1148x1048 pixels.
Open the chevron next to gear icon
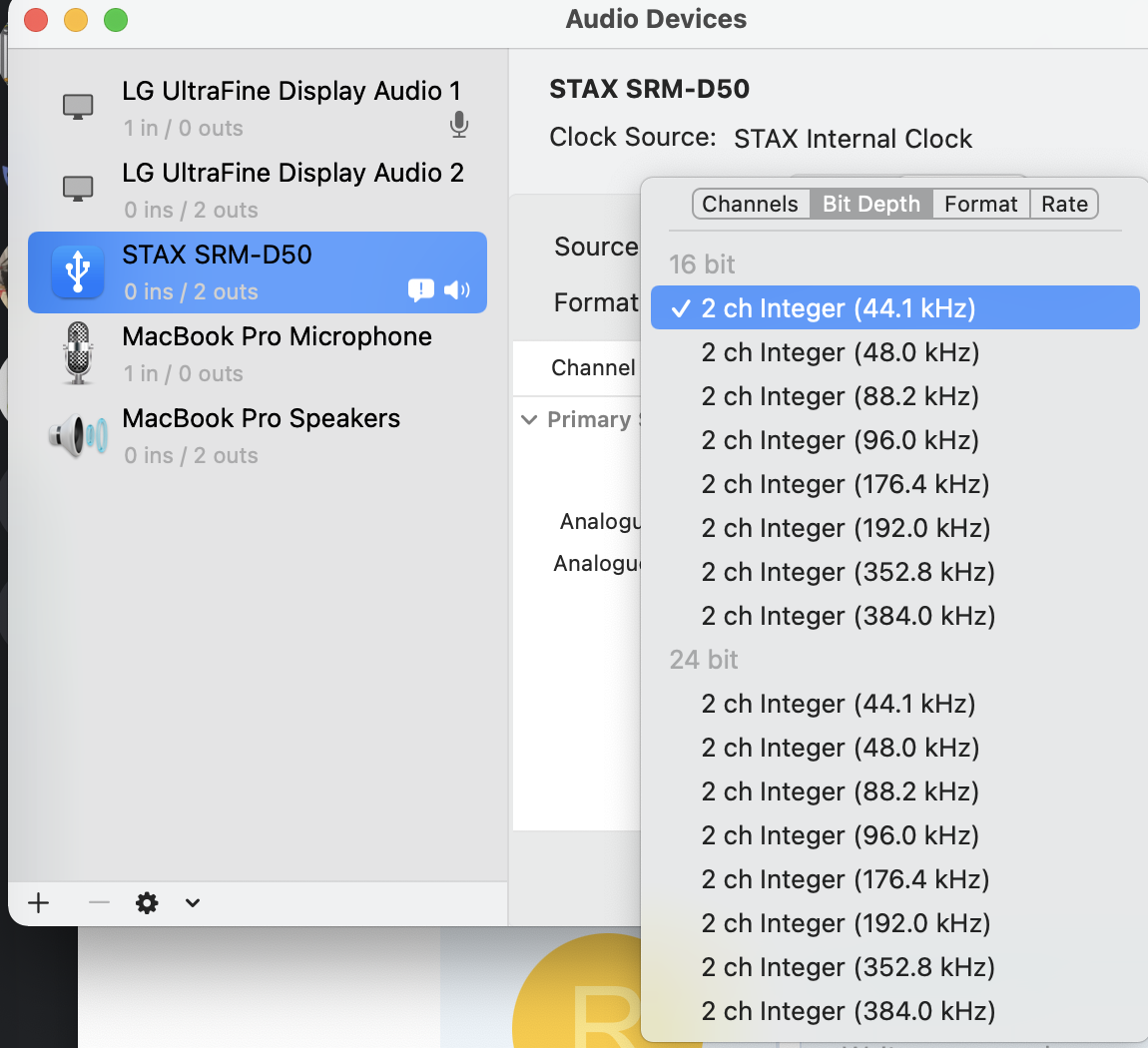(x=193, y=903)
